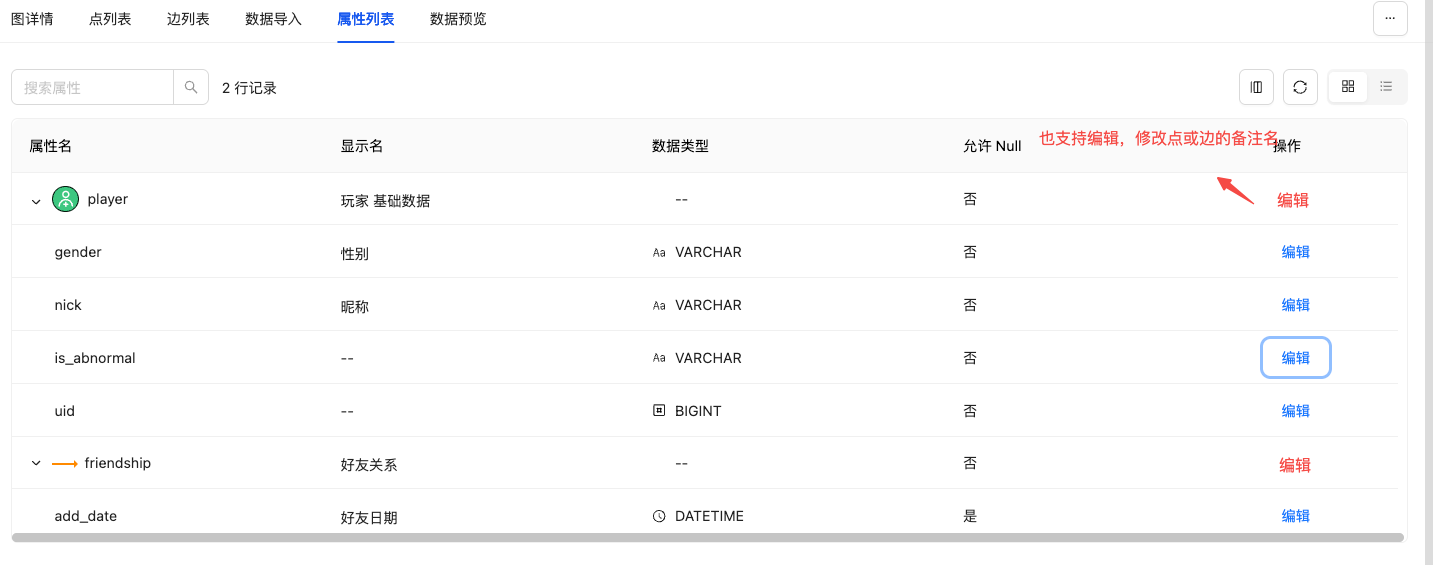1433x565 pixels.
Task: Edit the gender attribute row
Action: (x=1296, y=252)
